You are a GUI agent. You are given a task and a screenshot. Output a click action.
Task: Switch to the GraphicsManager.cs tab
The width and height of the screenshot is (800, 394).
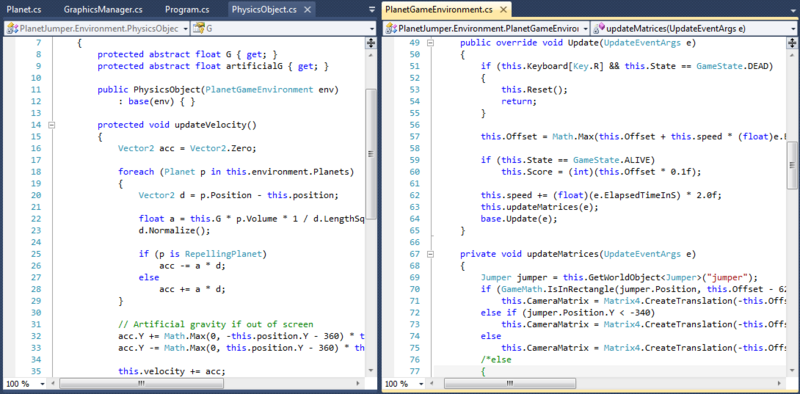[104, 9]
